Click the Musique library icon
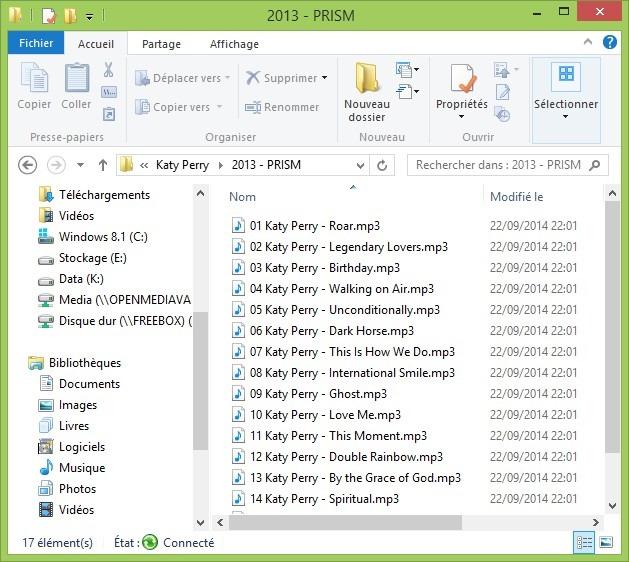 [x=46, y=467]
